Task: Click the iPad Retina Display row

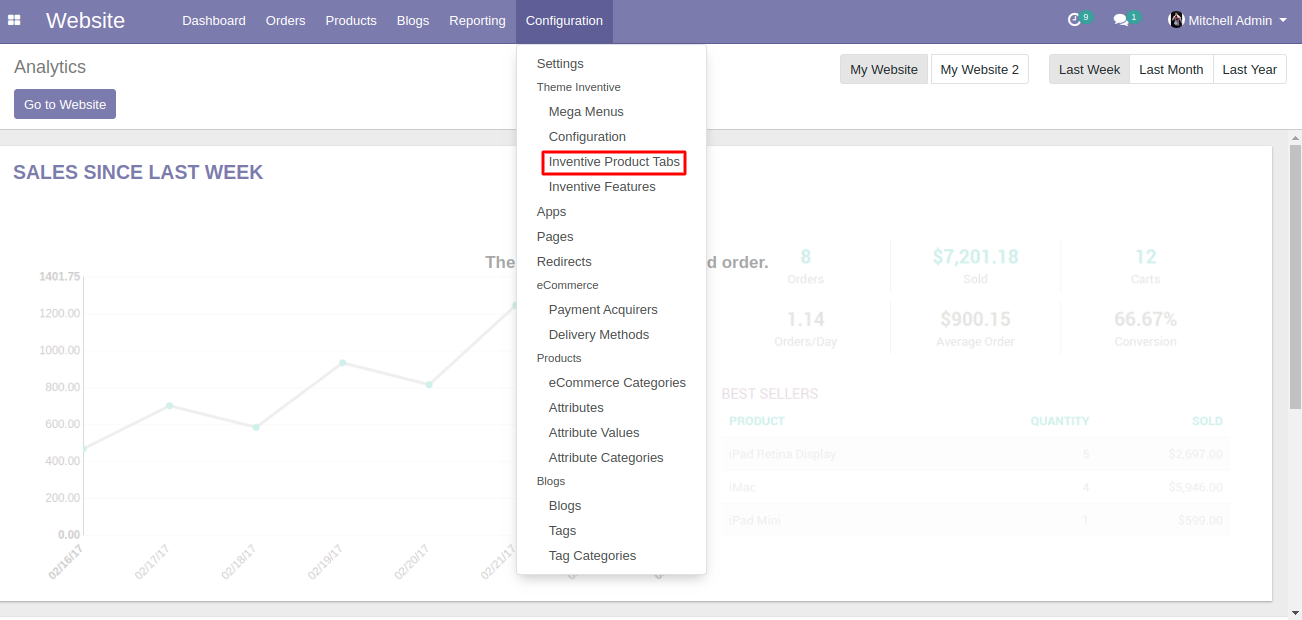Action: tap(975, 454)
